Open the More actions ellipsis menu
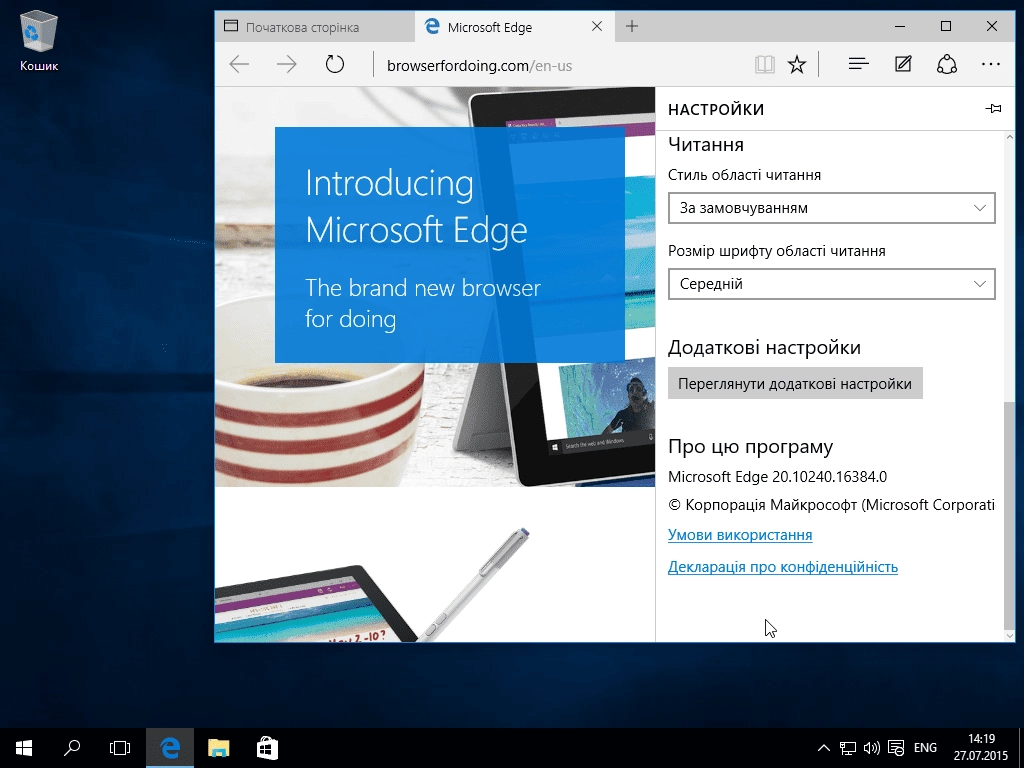 [x=991, y=64]
